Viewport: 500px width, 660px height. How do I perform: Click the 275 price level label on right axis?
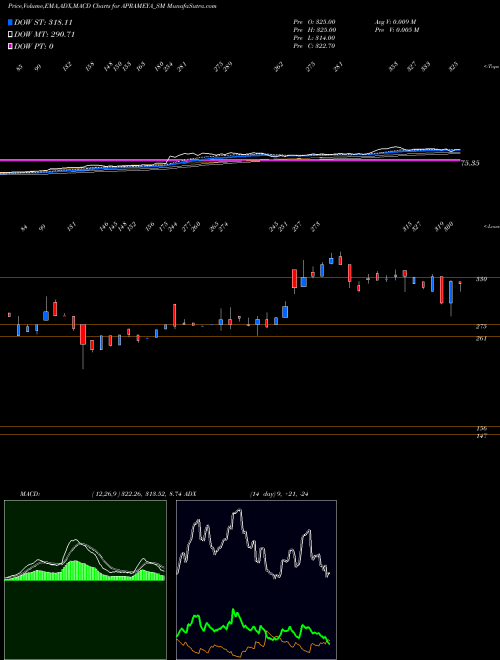pyautogui.click(x=481, y=326)
